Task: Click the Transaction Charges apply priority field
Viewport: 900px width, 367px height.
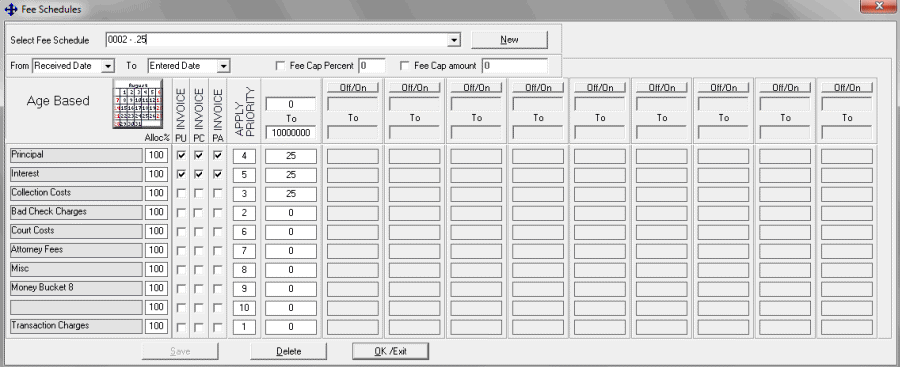Action: point(244,327)
